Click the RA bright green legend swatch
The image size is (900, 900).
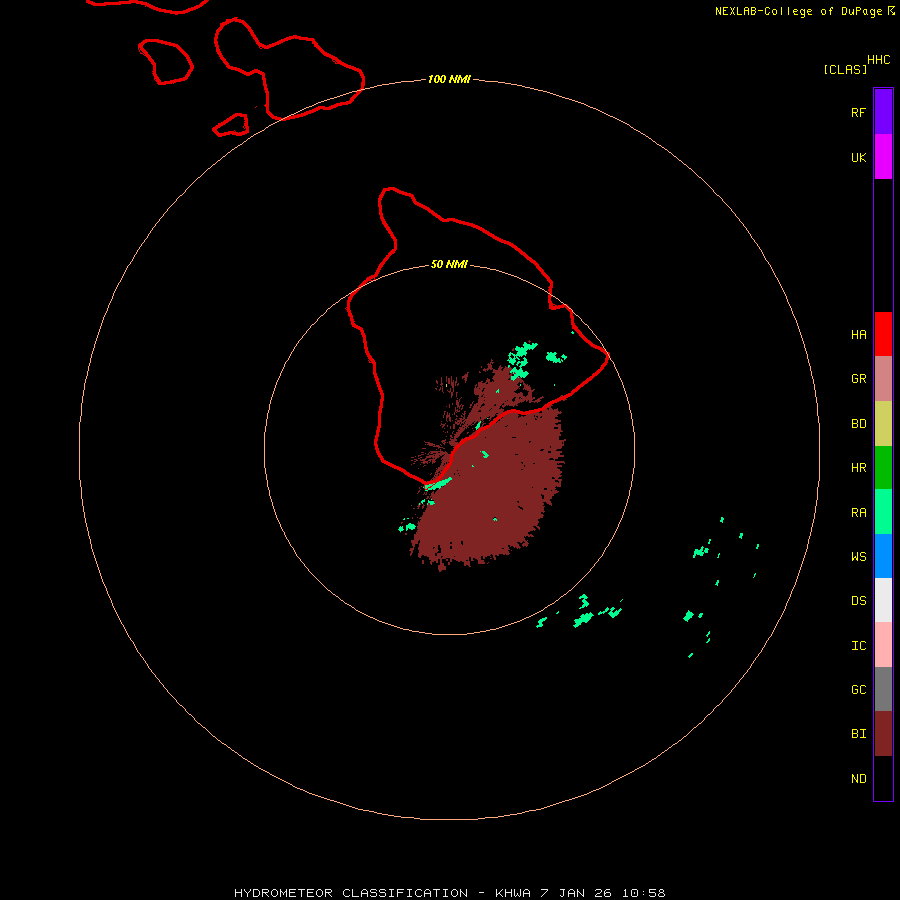tap(883, 512)
